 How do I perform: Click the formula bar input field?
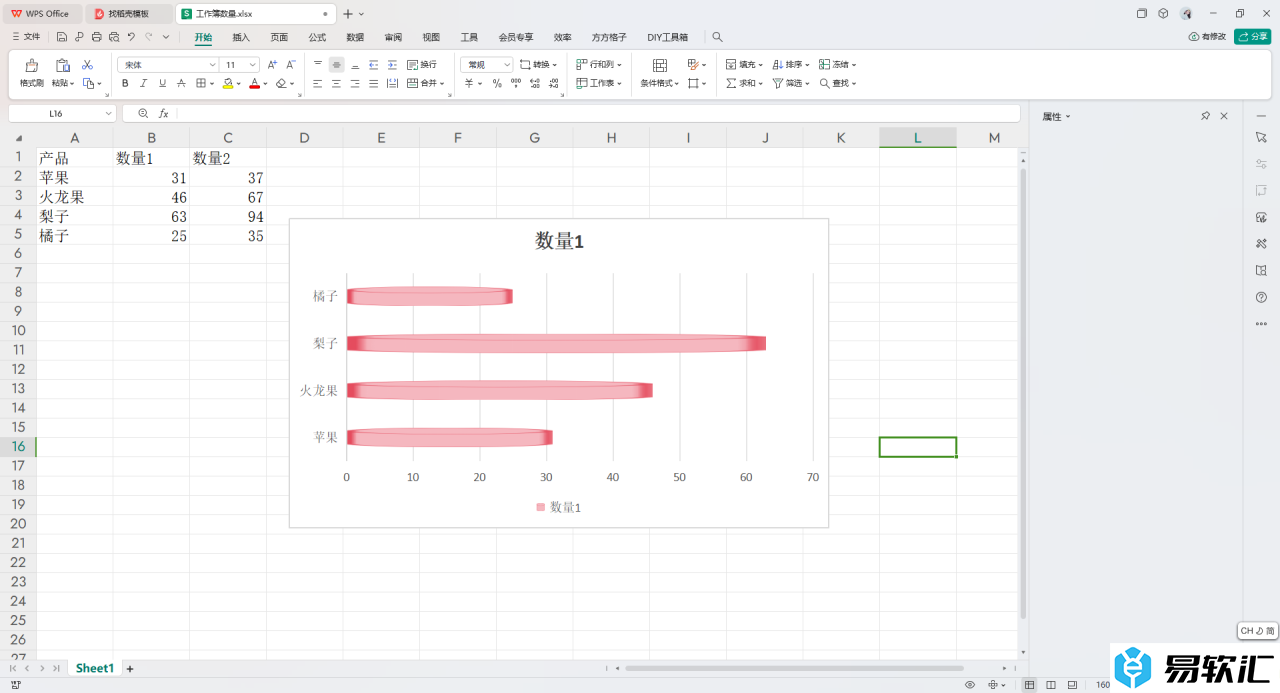[598, 114]
